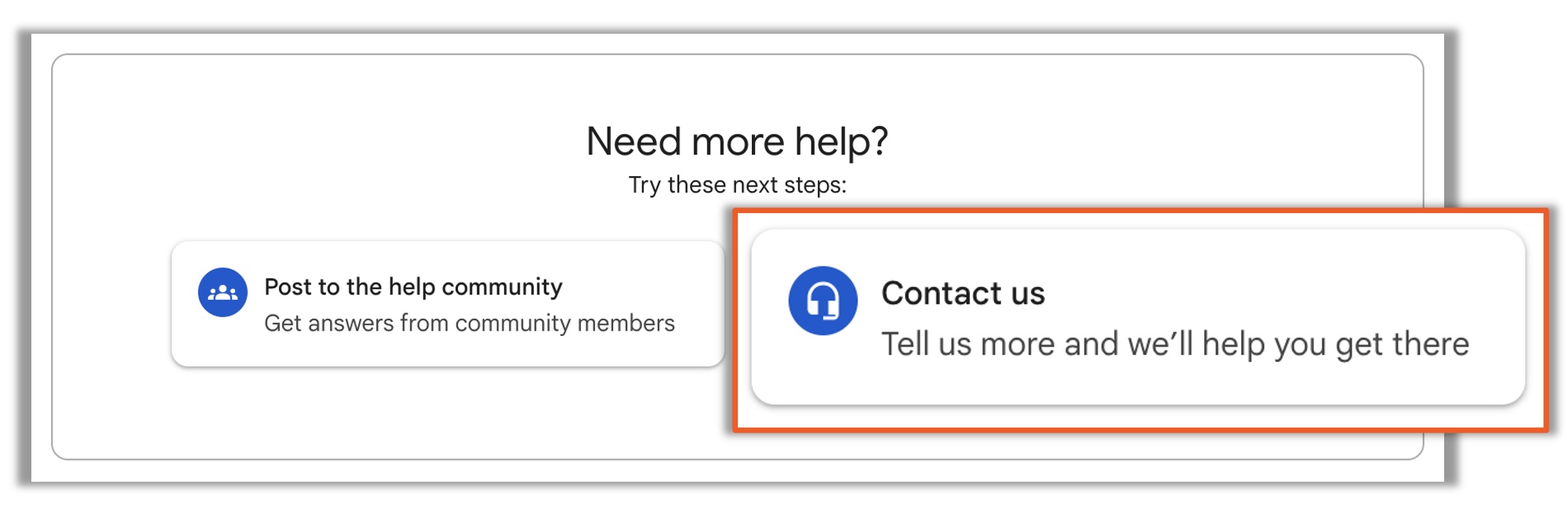Select the Contact us title label
The width and height of the screenshot is (1568, 506).
965,294
